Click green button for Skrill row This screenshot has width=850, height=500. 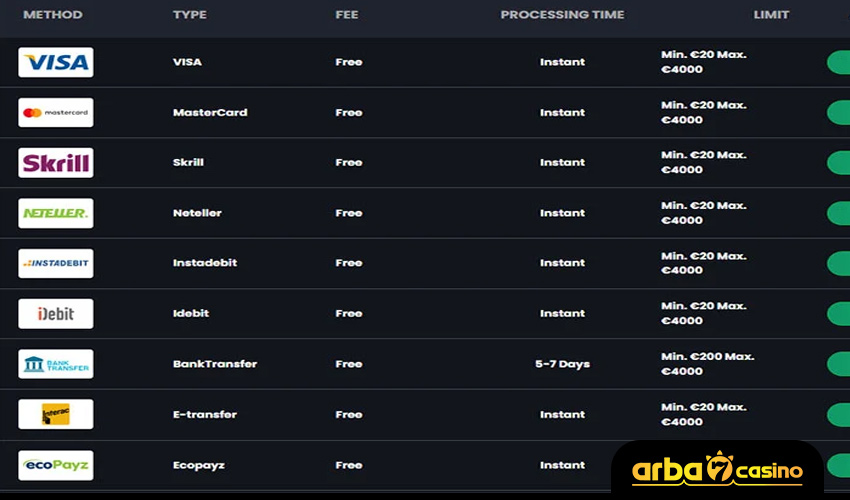click(838, 163)
